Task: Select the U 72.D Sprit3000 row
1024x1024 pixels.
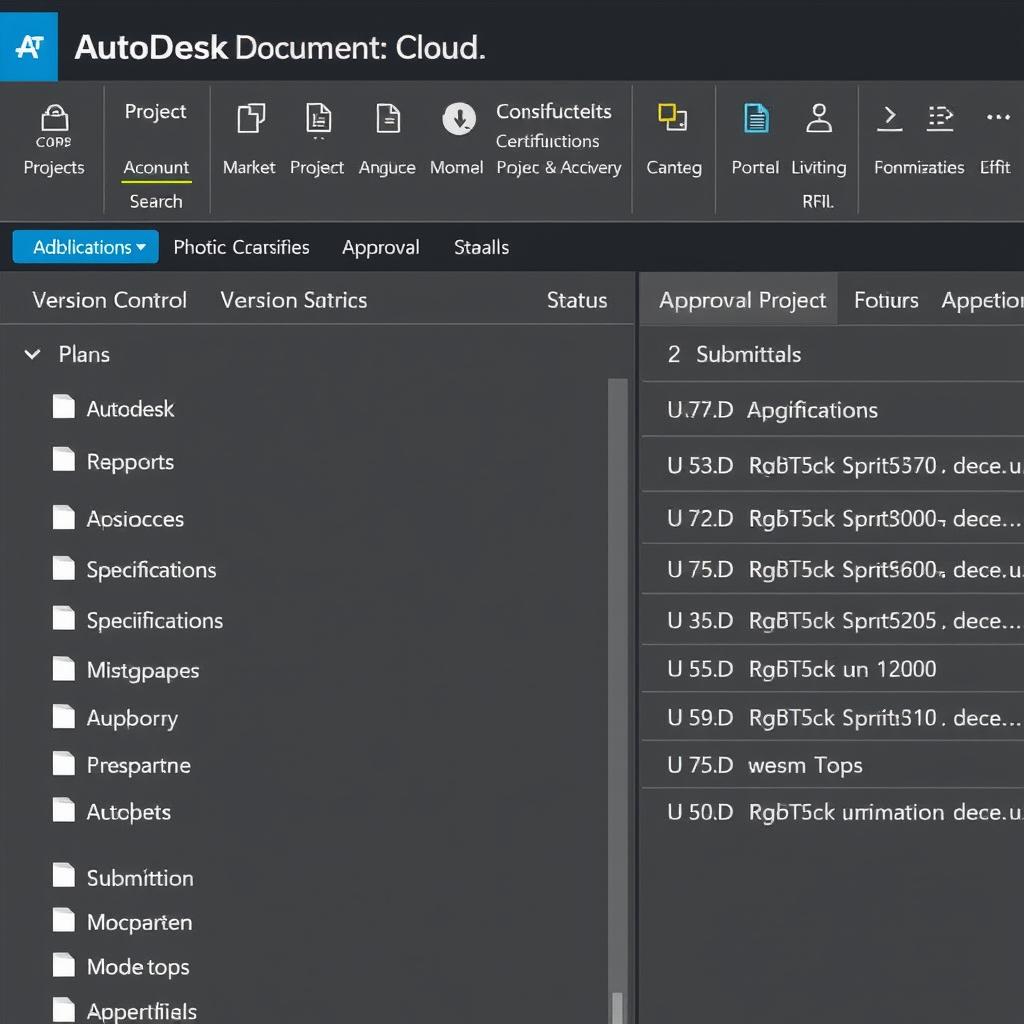Action: click(833, 518)
